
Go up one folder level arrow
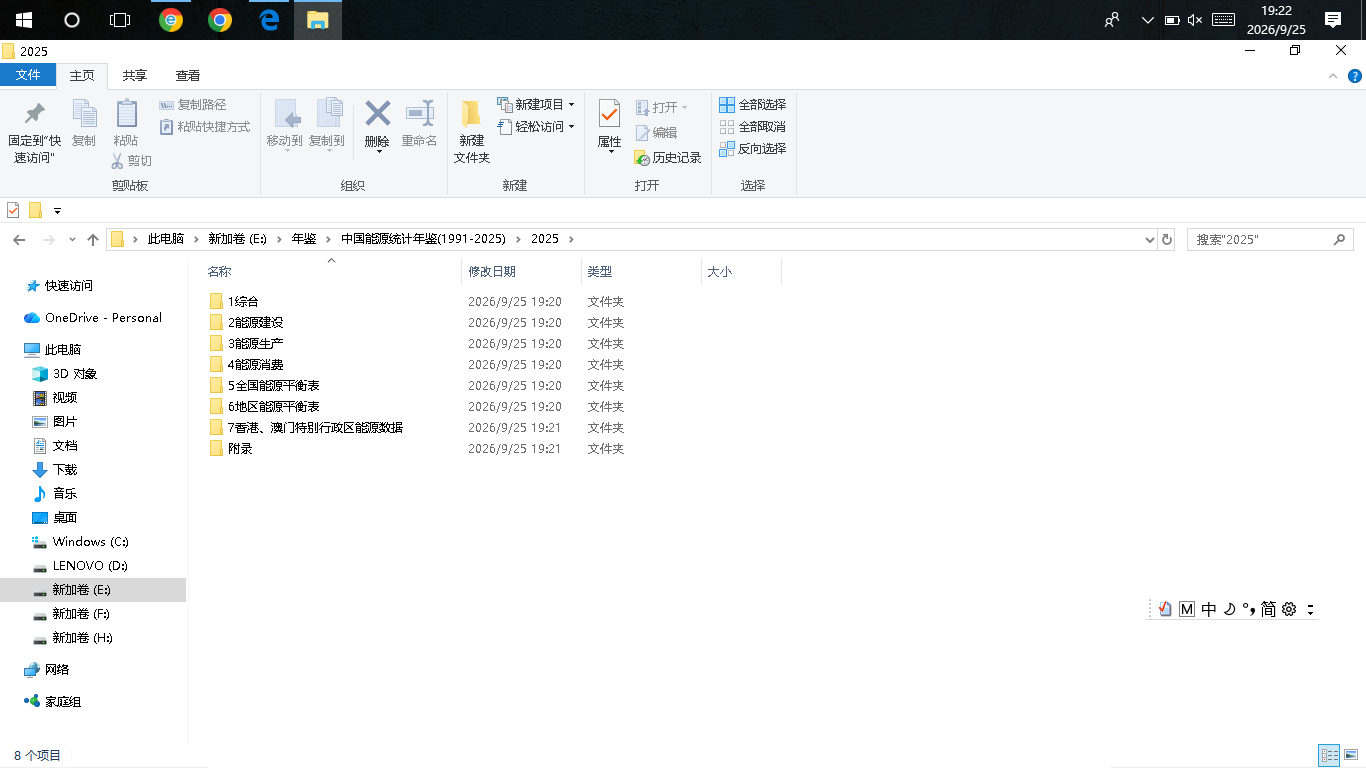(93, 240)
